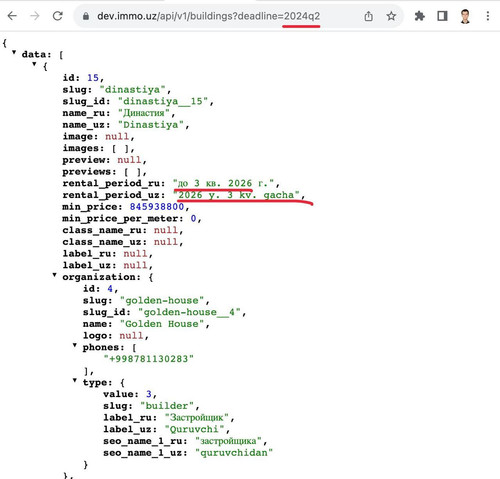
Task: Click class_name_uz null value
Action: point(166,242)
